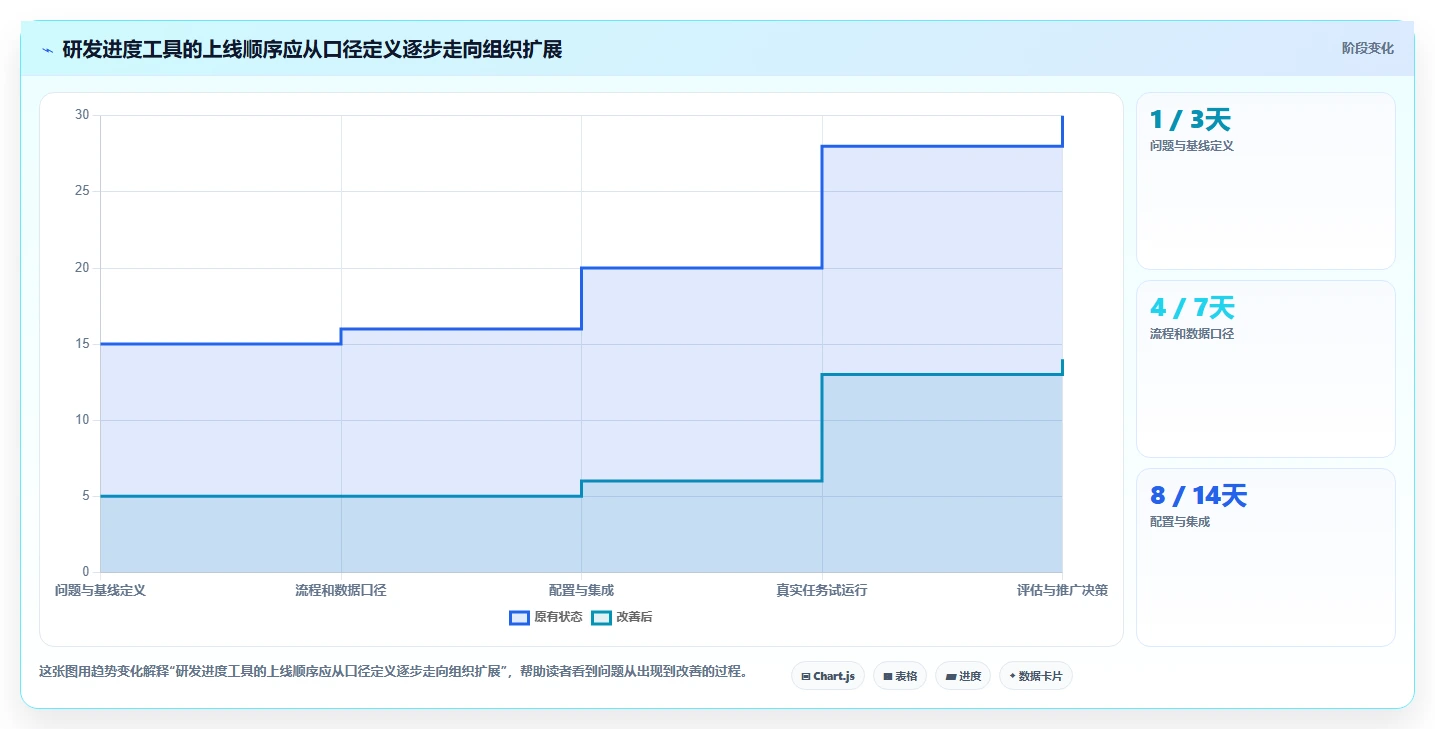Image resolution: width=1435 pixels, height=729 pixels.
Task: Click the 改善后 teal legend swatch
Action: click(600, 617)
